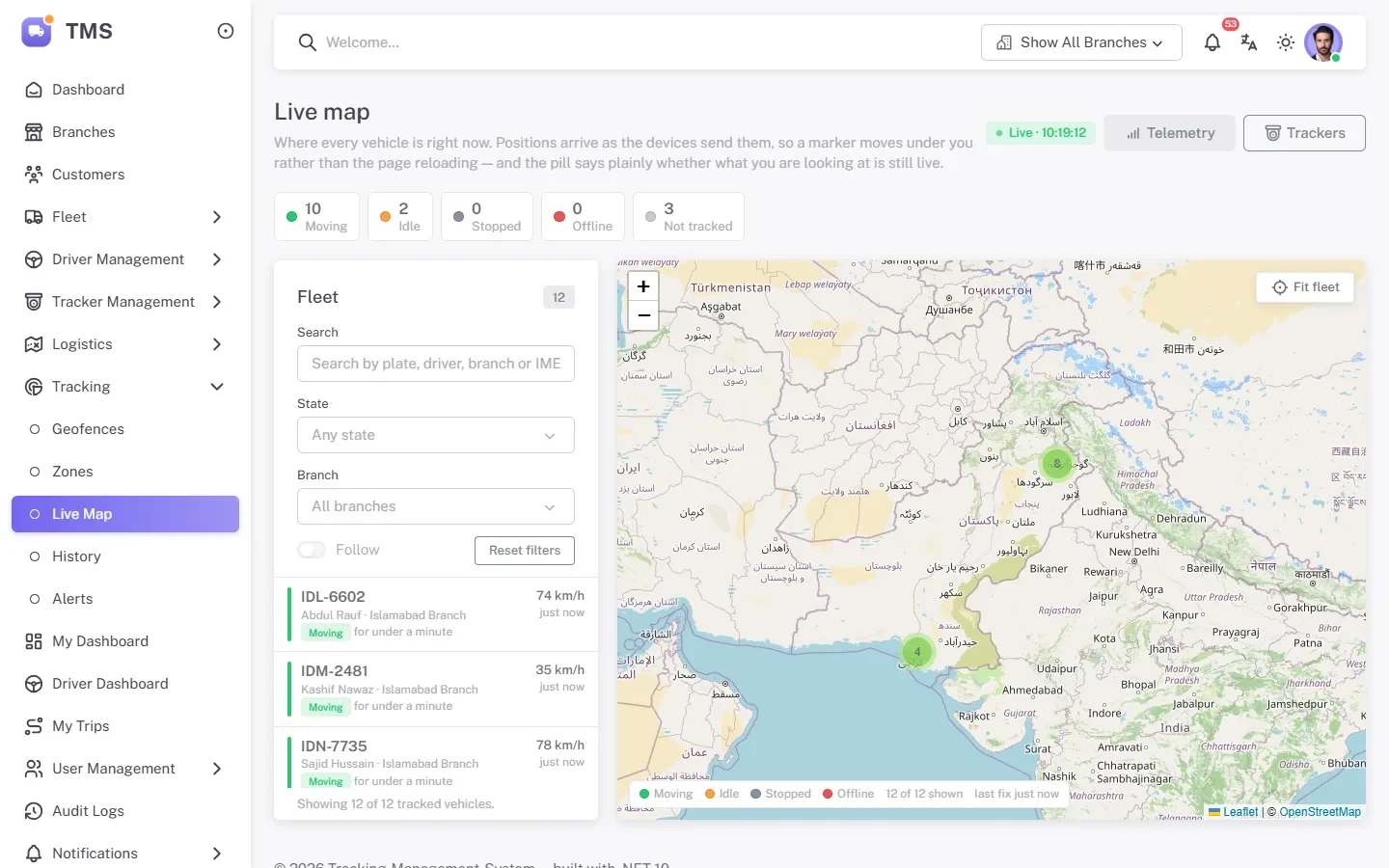Zoom out on the map
This screenshot has height=868, width=1389.
(x=643, y=315)
